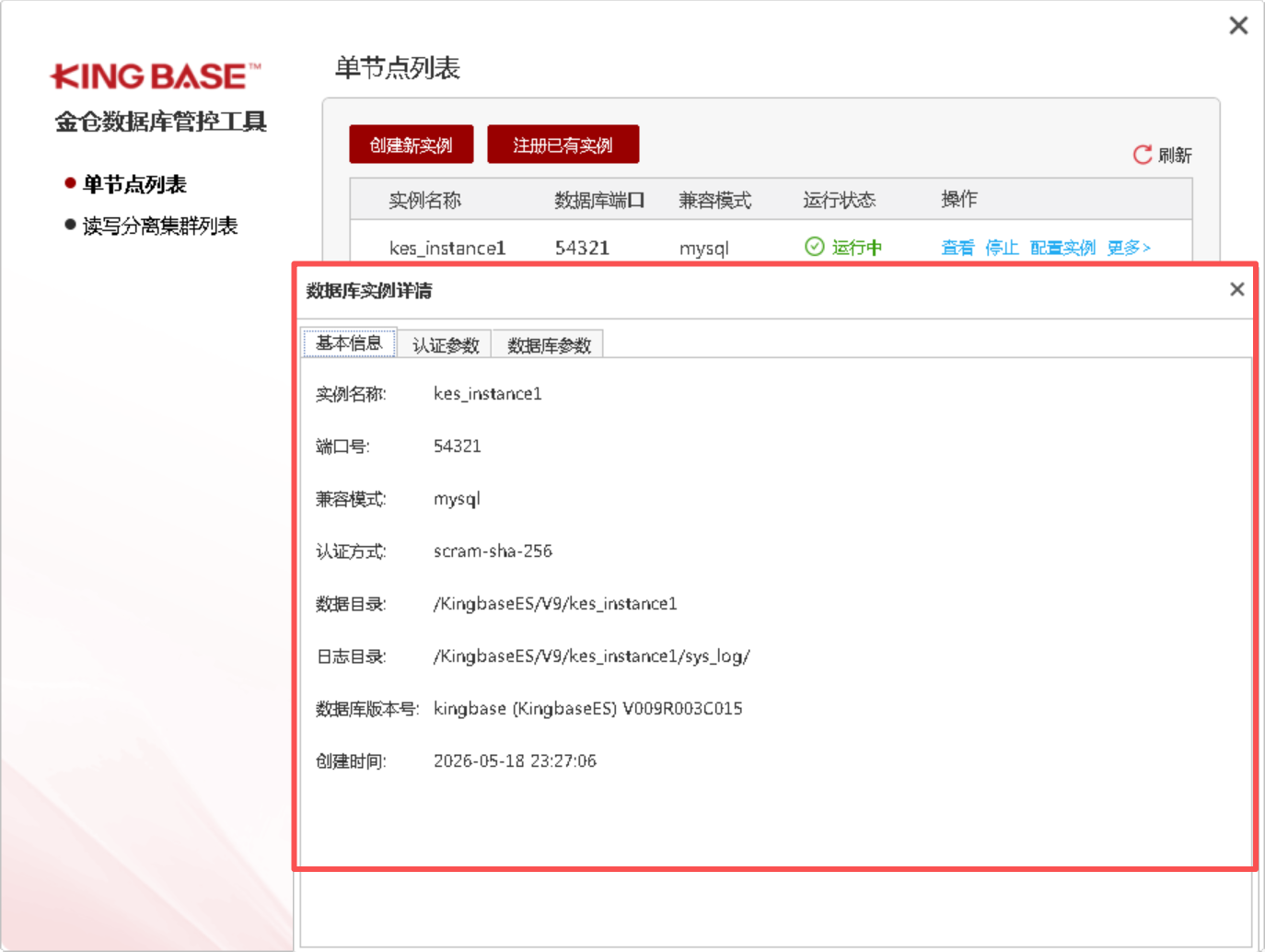Screen dimensions: 1265x952
Task: Open the 数据库参数 tab
Action: [x=549, y=345]
